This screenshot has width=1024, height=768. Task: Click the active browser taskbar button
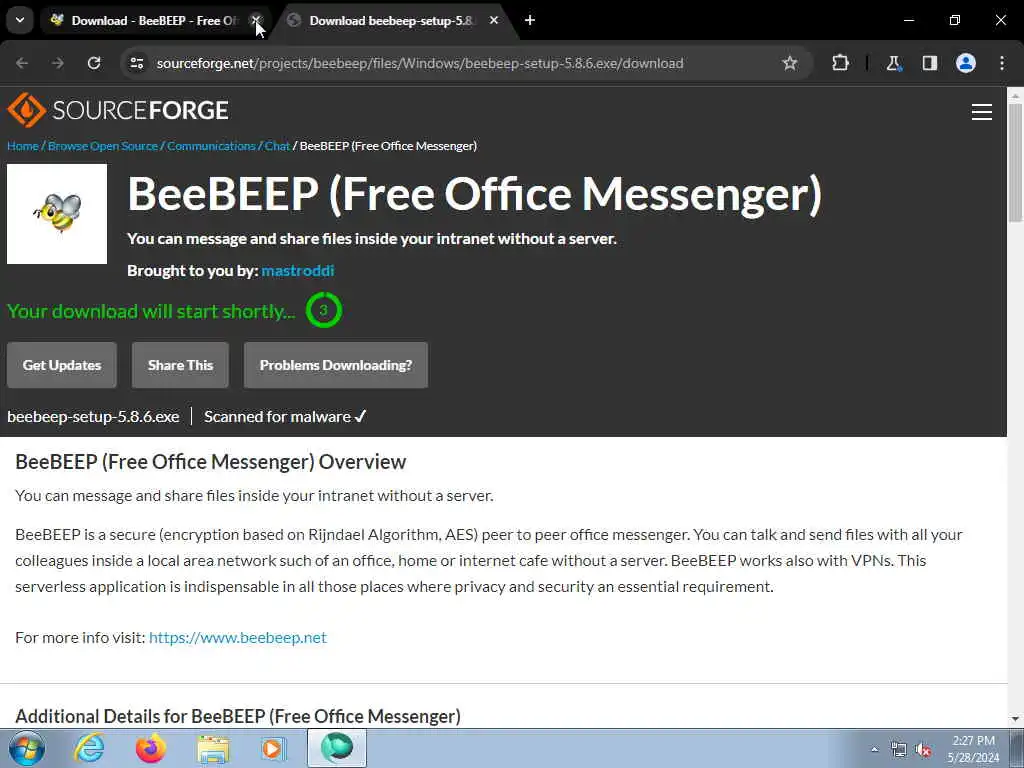[x=337, y=748]
